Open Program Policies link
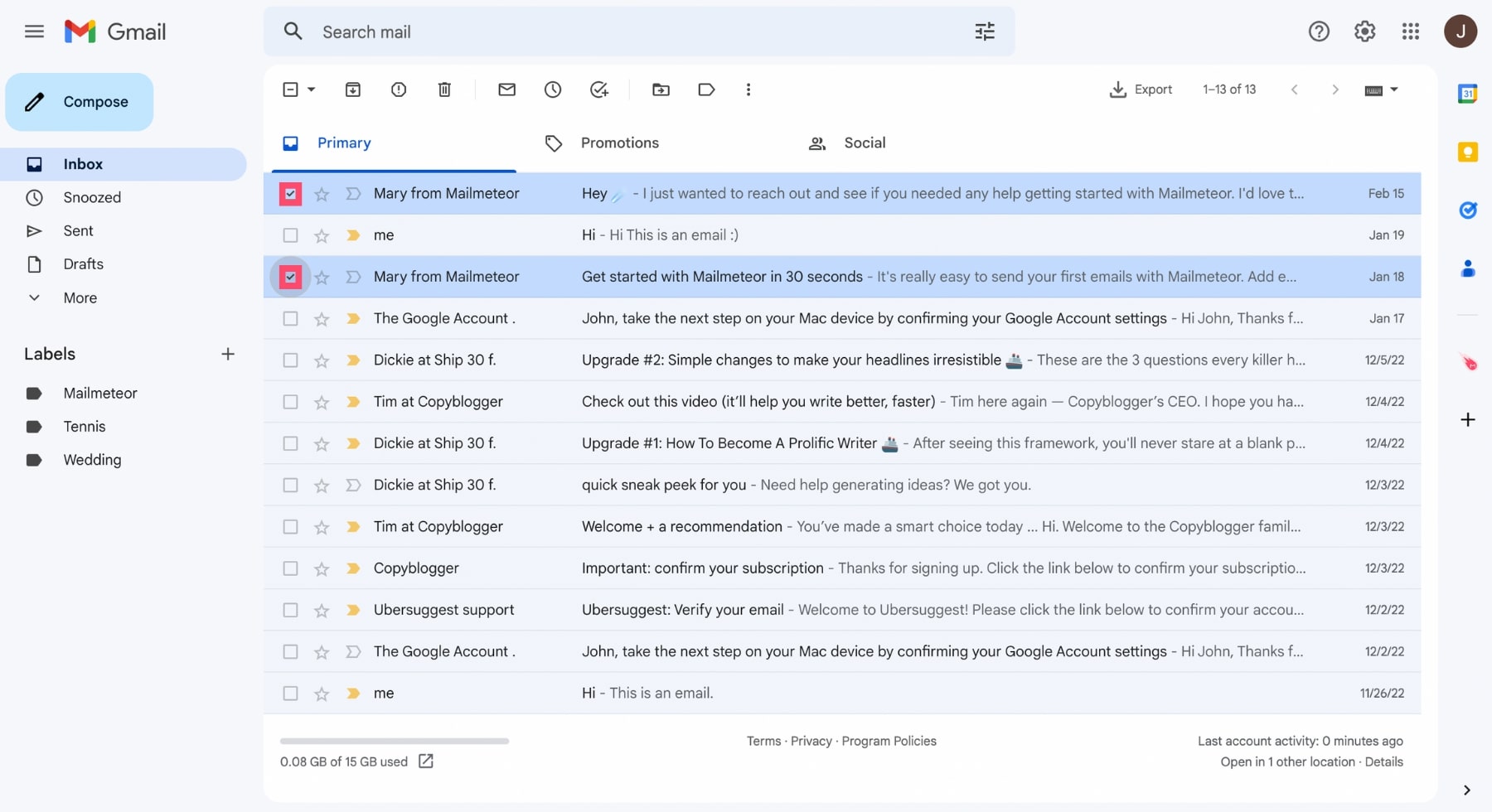1492x812 pixels. [889, 741]
